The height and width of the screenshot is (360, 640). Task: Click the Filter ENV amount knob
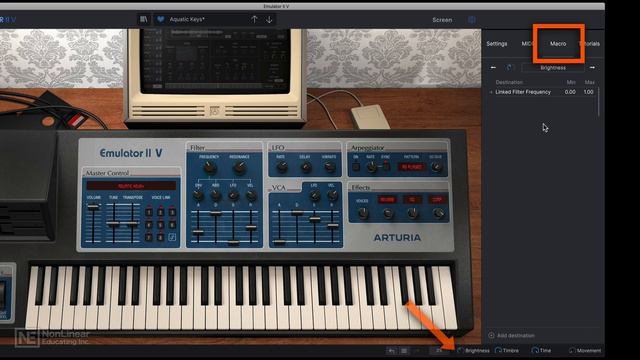tap(198, 196)
